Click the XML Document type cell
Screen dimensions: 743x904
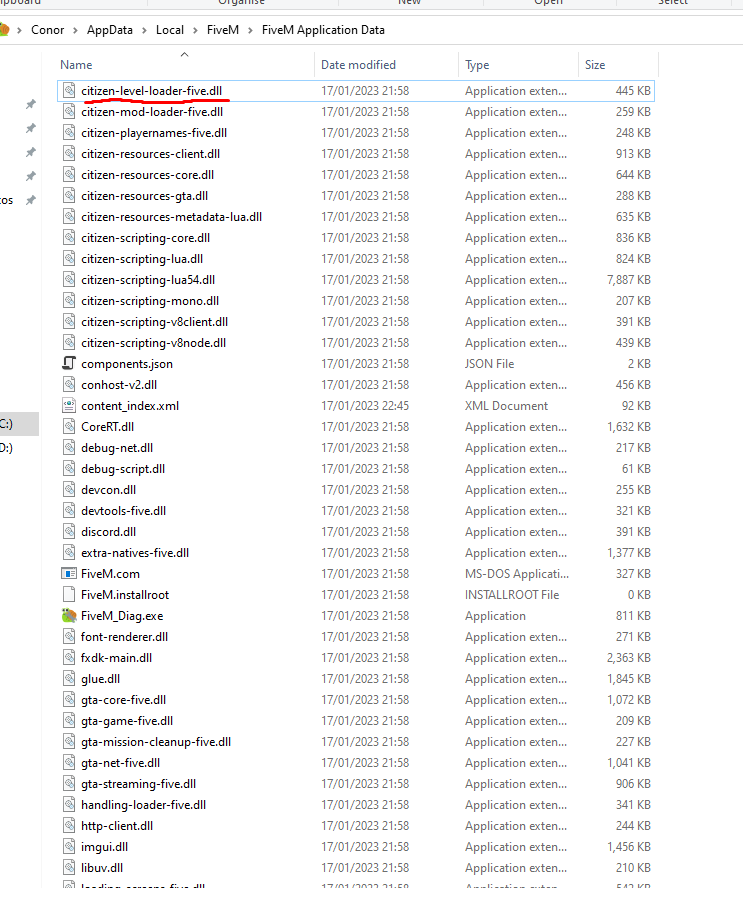pyautogui.click(x=506, y=406)
